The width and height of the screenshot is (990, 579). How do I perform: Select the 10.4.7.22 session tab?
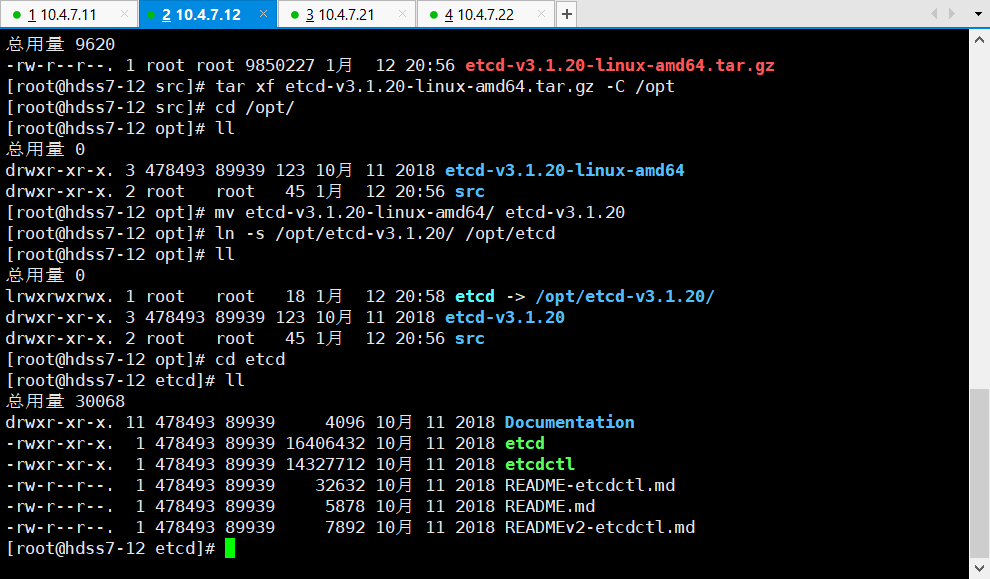coord(478,14)
